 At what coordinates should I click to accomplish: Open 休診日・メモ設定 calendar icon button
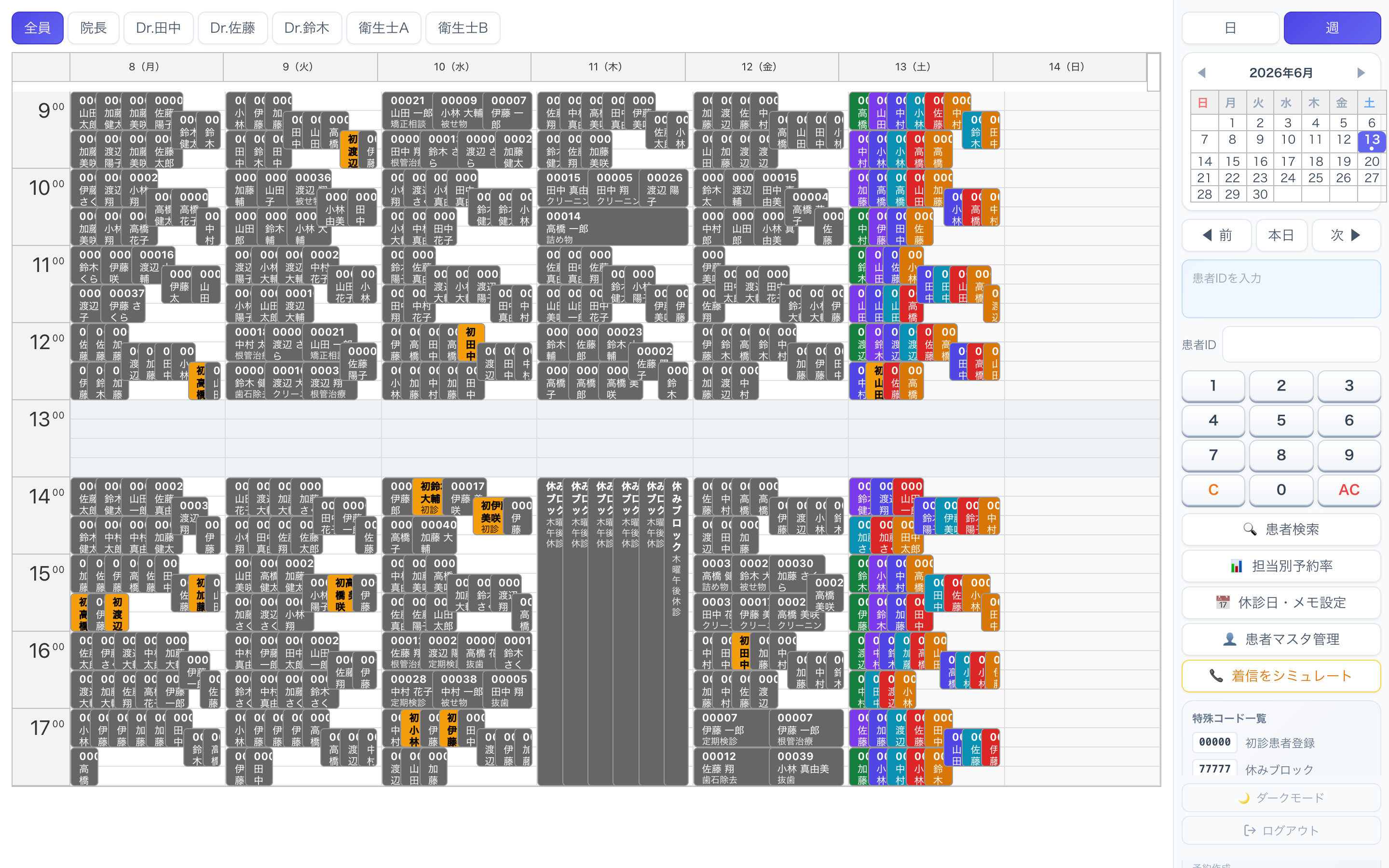[x=1280, y=602]
